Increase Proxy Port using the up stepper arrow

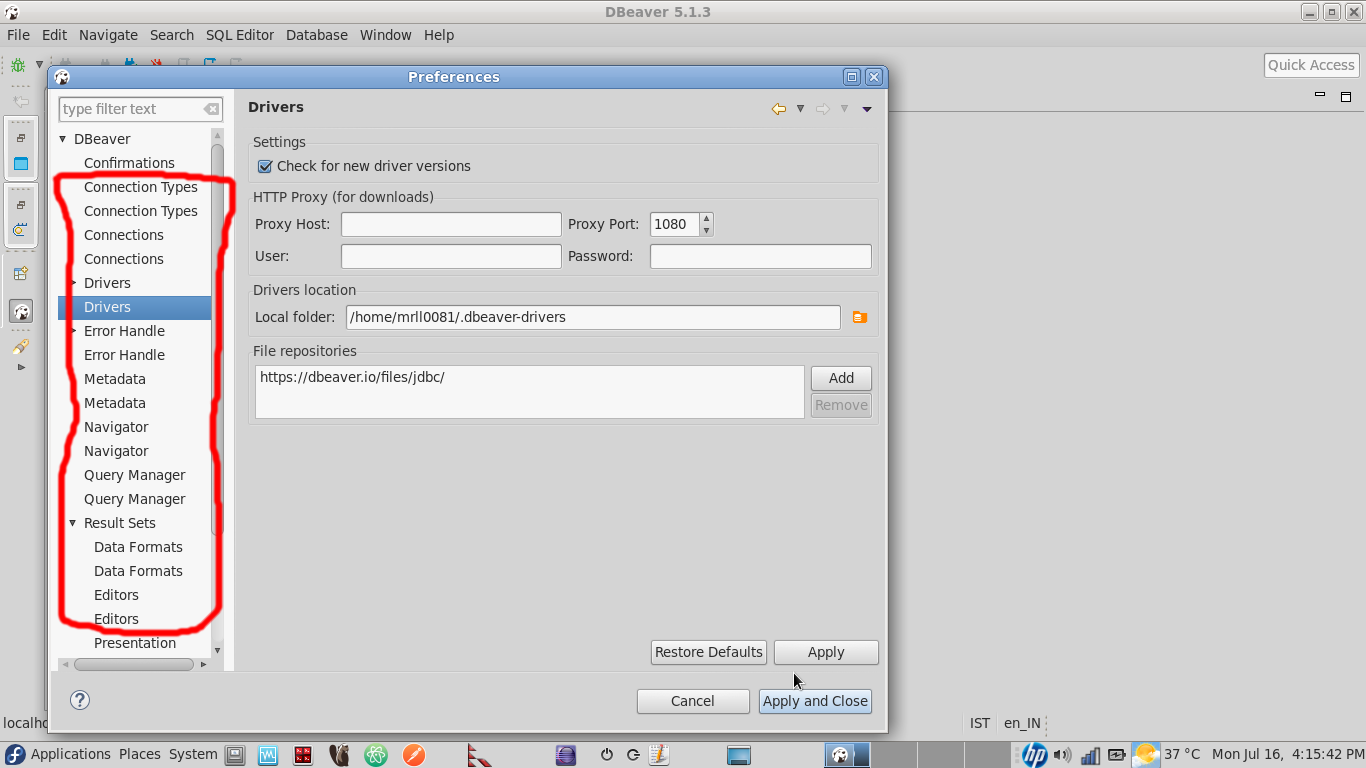(x=706, y=219)
